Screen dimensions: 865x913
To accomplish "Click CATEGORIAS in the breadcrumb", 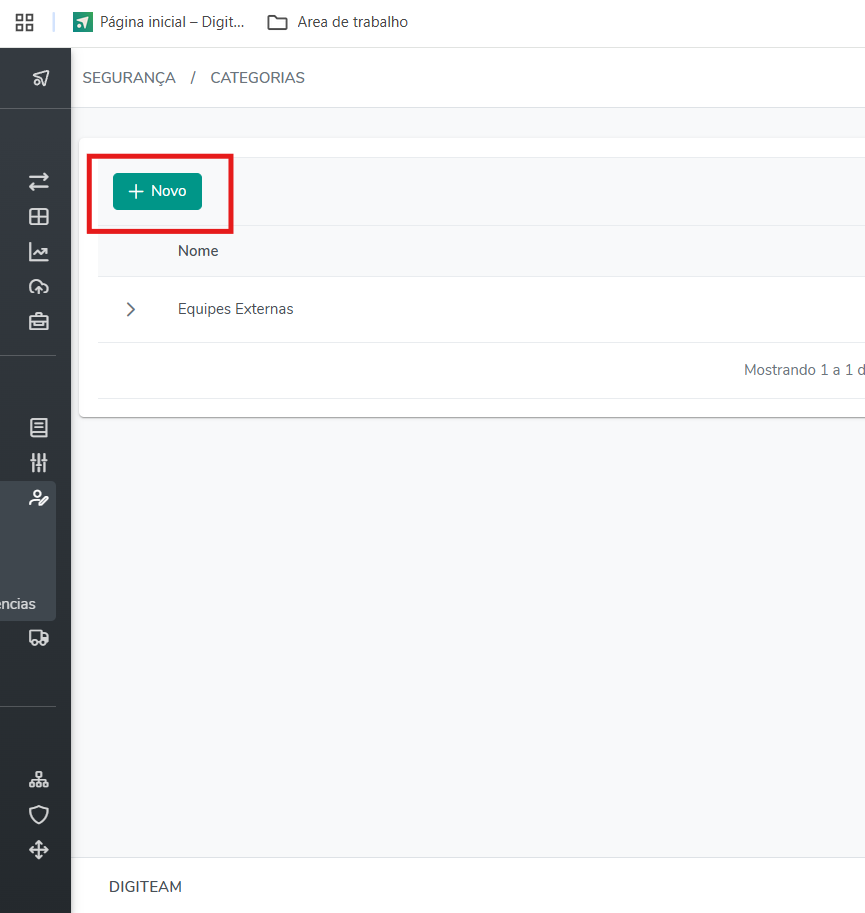I will pyautogui.click(x=257, y=78).
